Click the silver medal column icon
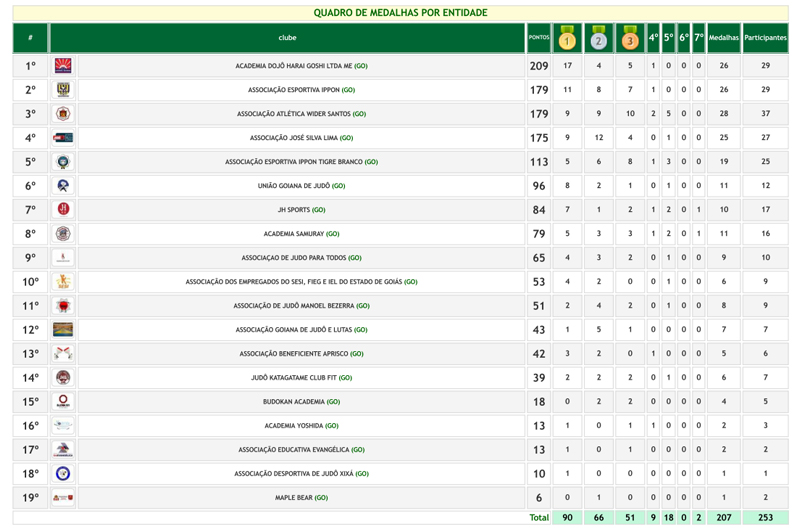The image size is (800, 528). click(x=598, y=38)
